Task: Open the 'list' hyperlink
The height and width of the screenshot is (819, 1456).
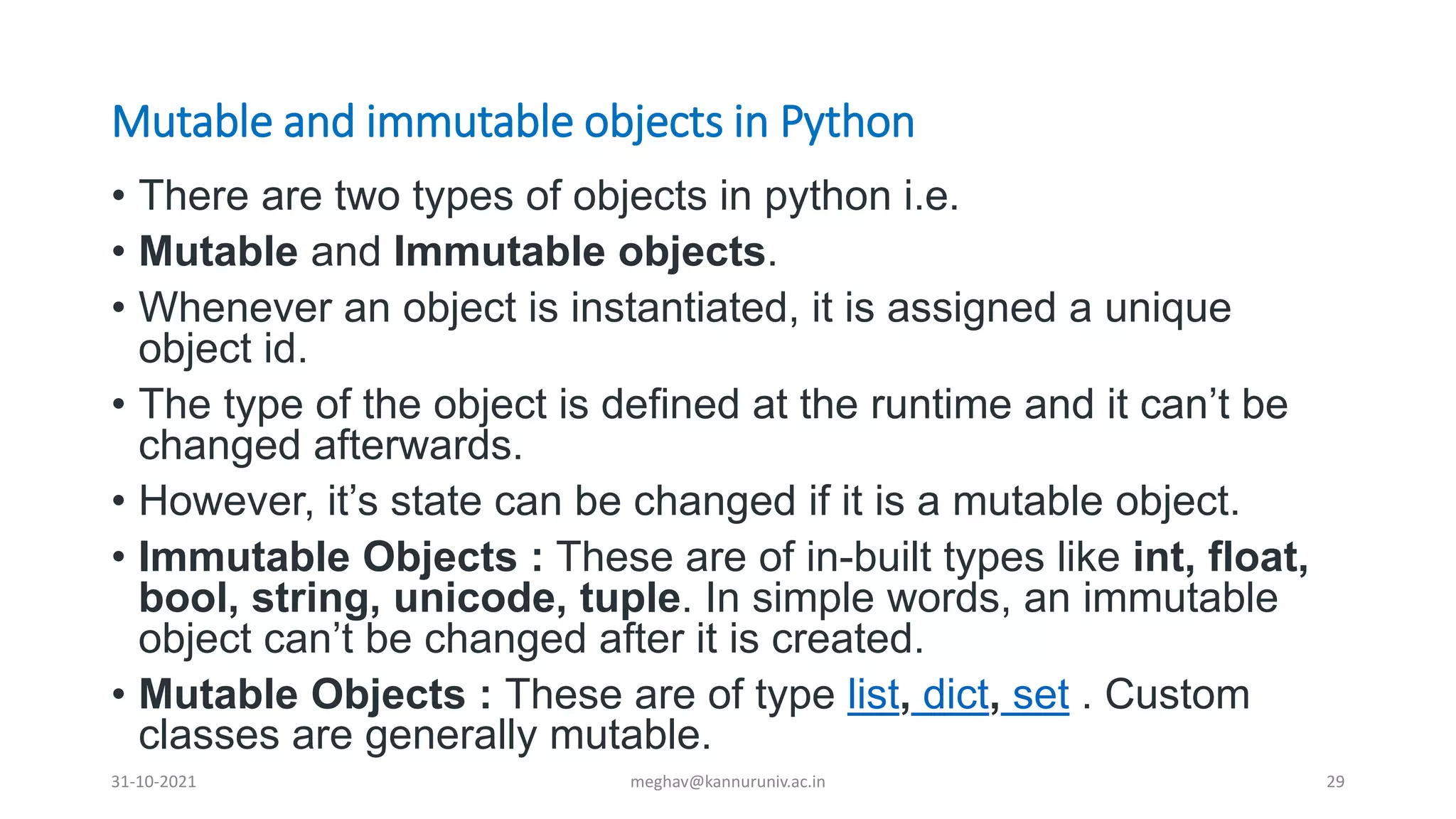Action: (874, 695)
